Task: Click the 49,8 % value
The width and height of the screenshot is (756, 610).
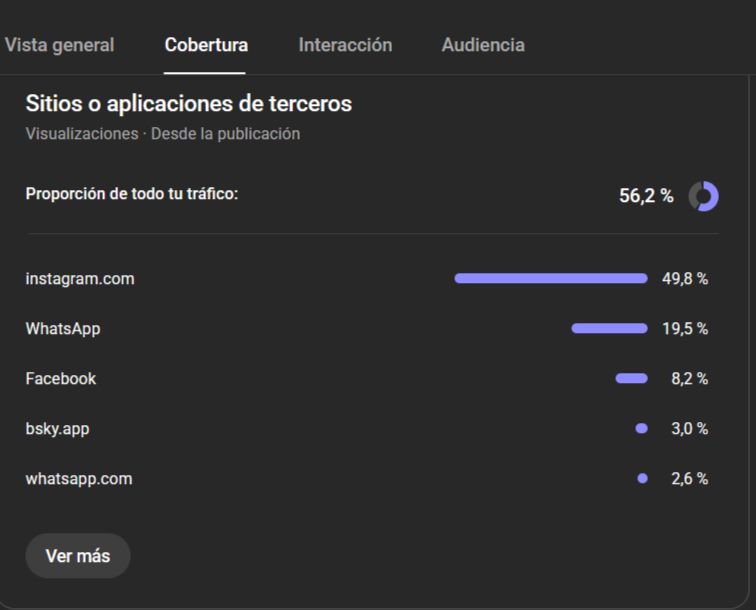Action: 685,279
